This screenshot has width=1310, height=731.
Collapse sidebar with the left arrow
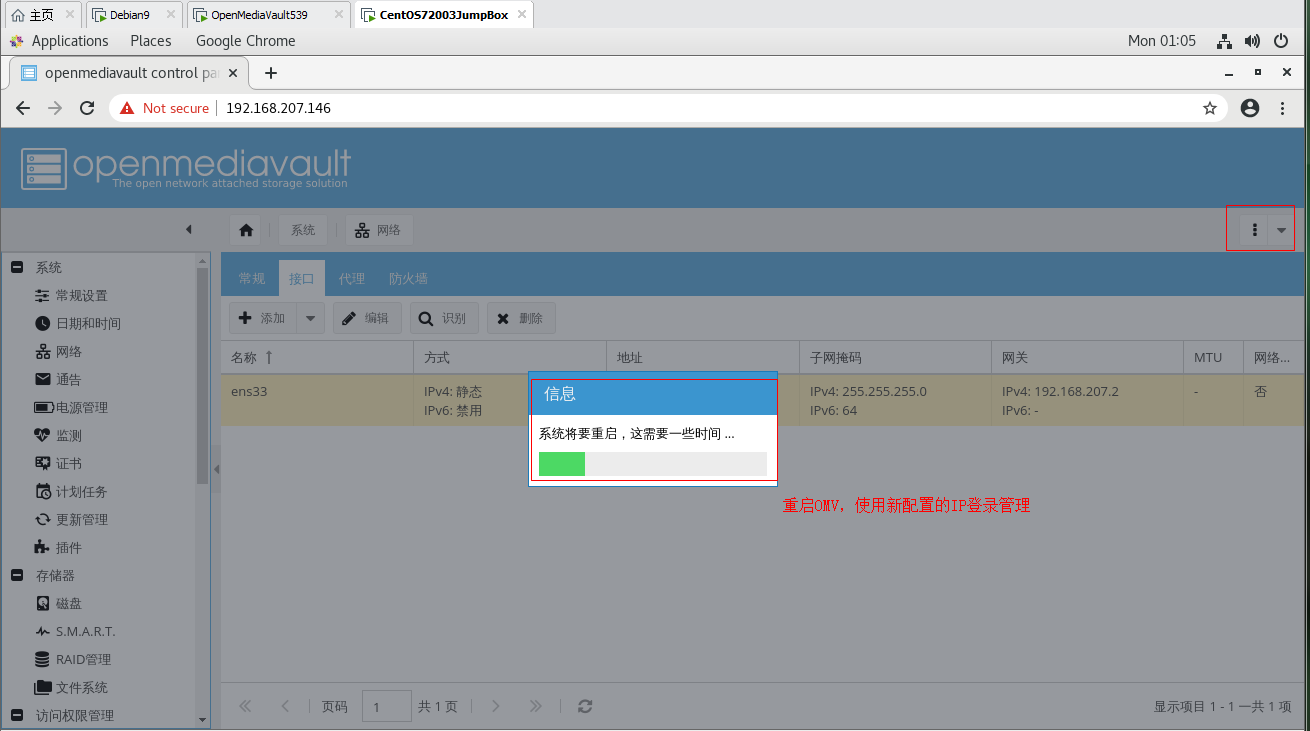coord(188,230)
